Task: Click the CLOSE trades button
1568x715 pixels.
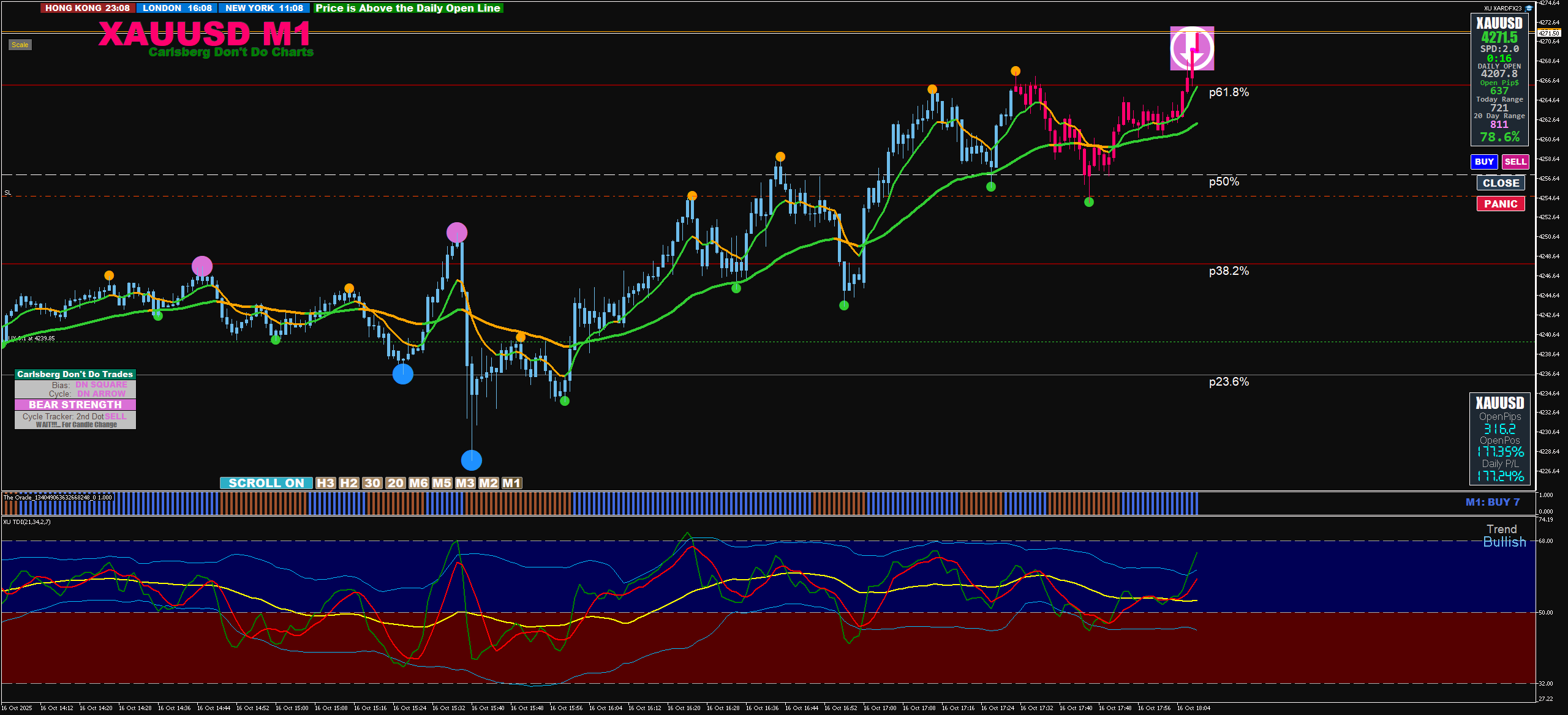Action: pos(1500,183)
